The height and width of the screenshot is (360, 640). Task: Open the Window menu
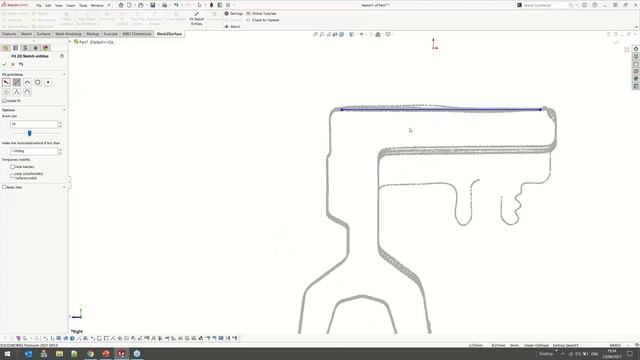(97, 6)
